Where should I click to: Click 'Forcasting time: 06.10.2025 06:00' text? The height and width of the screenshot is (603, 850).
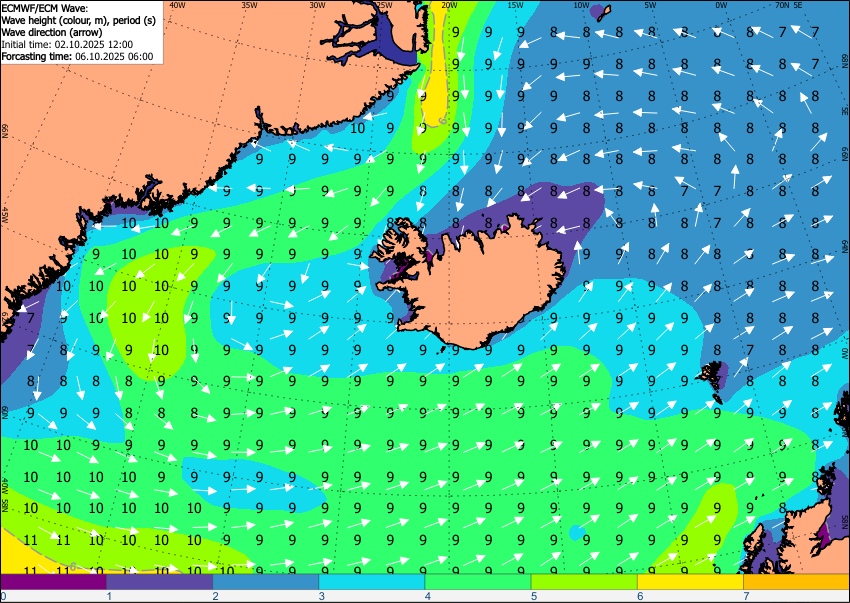tap(78, 56)
